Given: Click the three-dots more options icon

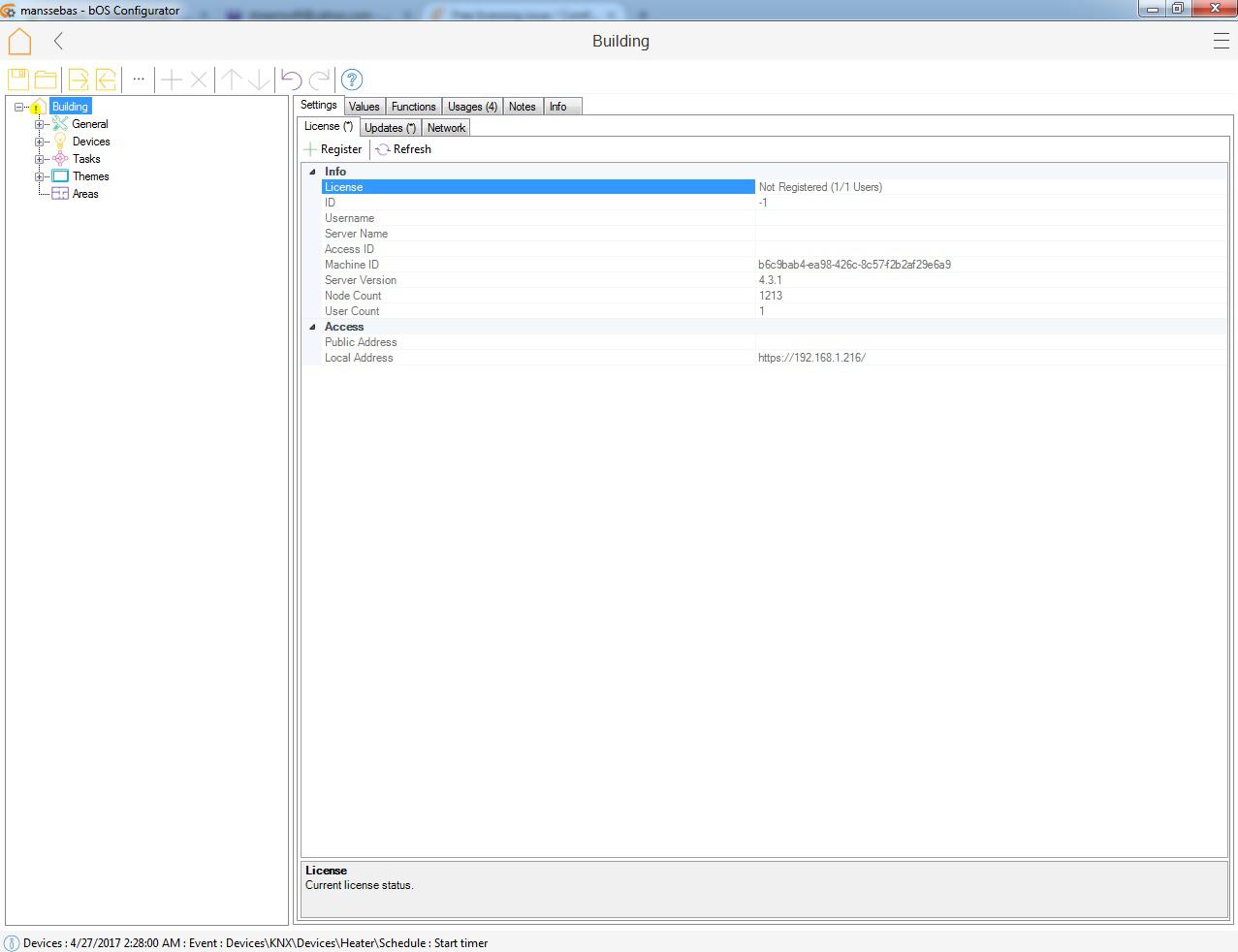Looking at the screenshot, I should 139,79.
